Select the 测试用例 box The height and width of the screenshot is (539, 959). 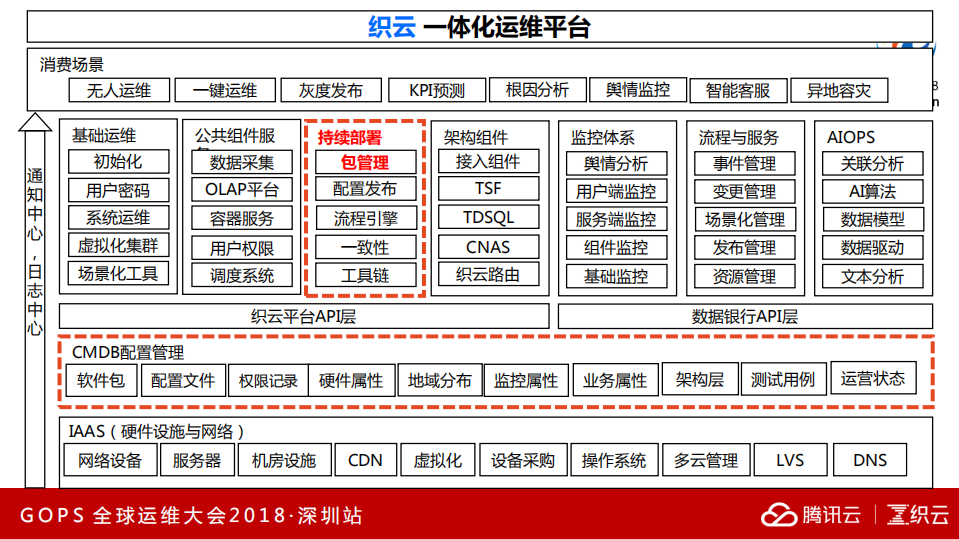coord(783,379)
